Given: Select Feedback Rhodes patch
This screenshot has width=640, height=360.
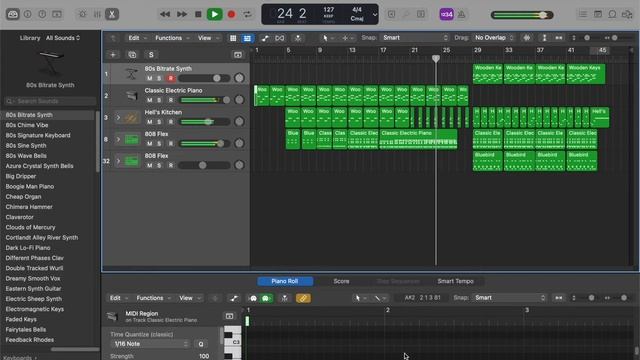Looking at the screenshot, I should coord(30,340).
